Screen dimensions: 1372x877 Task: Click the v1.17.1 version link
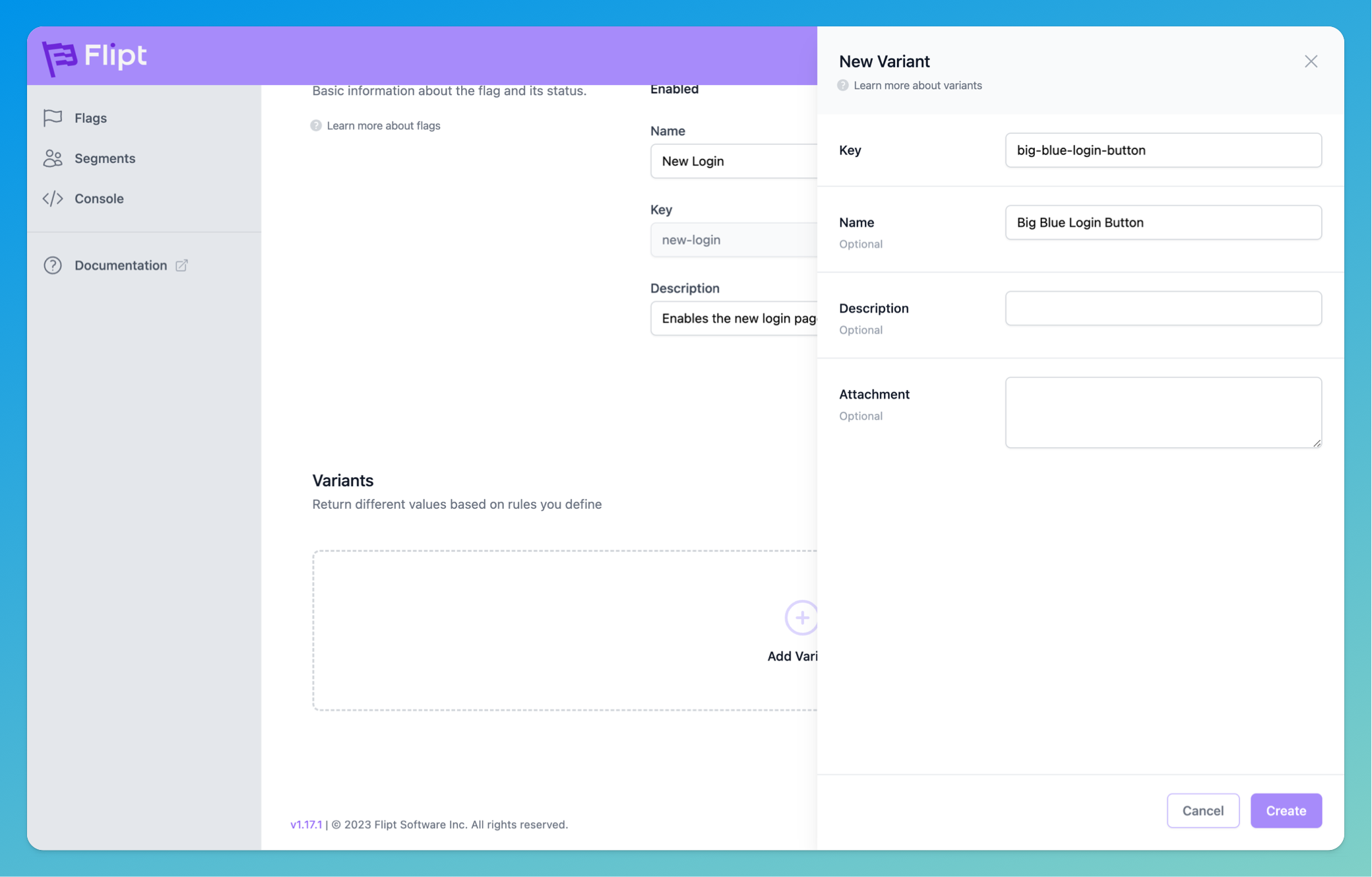pyautogui.click(x=306, y=824)
